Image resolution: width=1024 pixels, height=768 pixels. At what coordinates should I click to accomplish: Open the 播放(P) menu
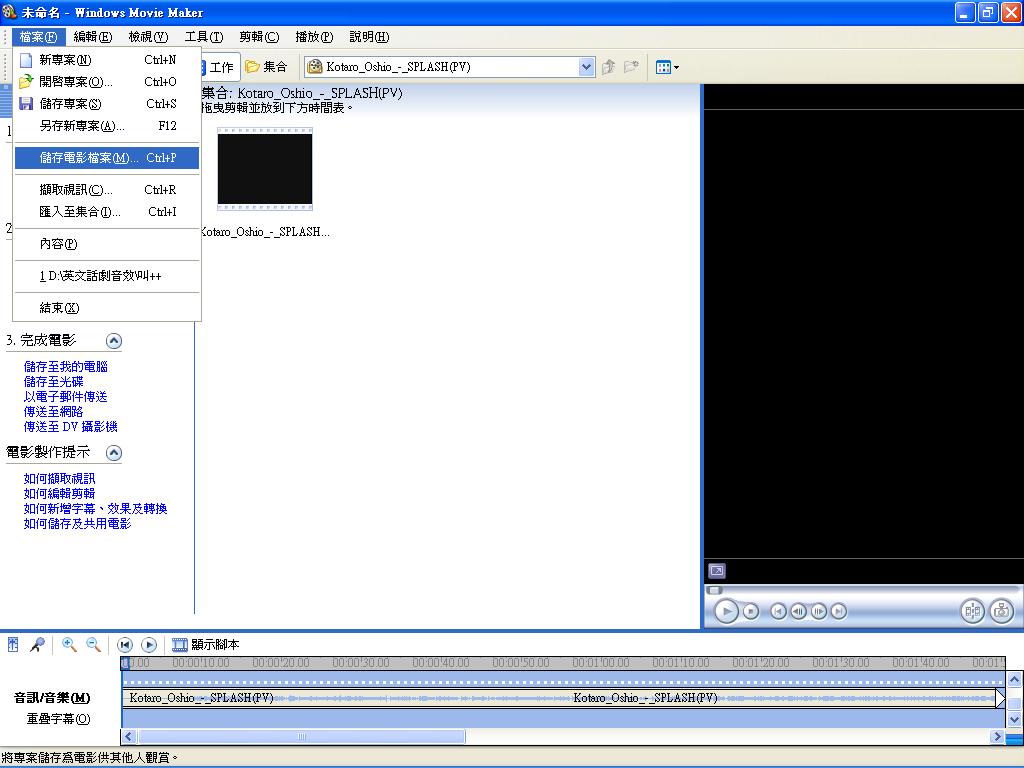314,37
